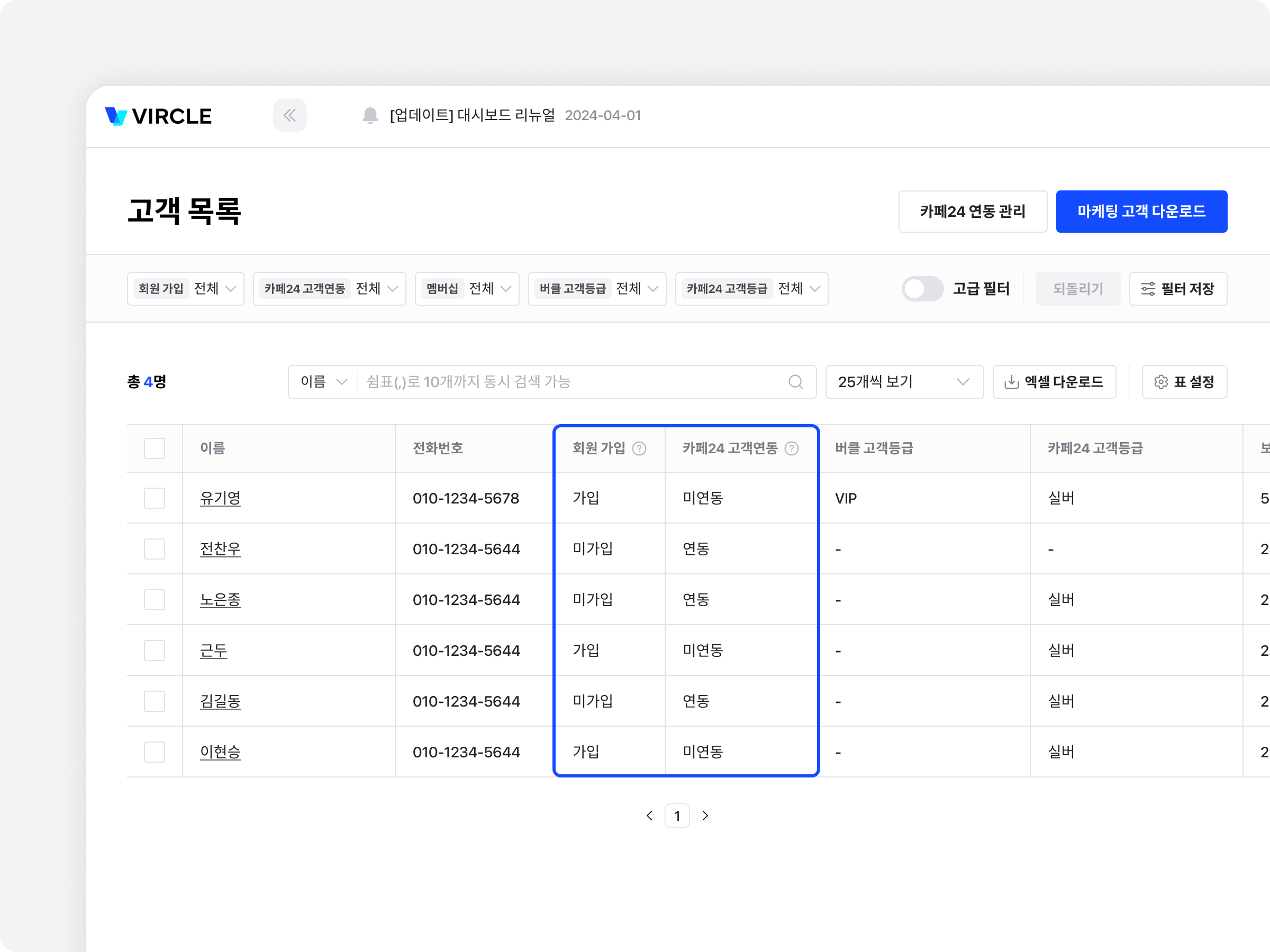Collapse sidebar with double-chevron icon
This screenshot has width=1270, height=952.
point(289,115)
